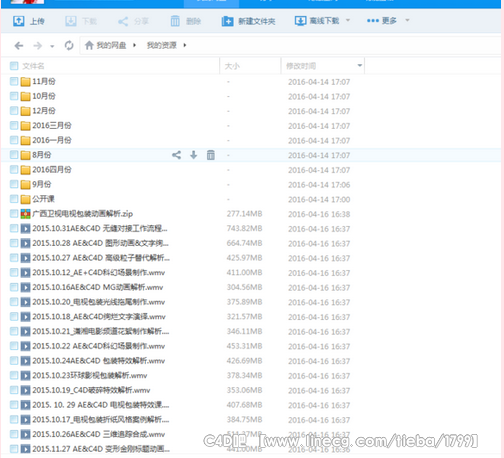Create a new folder with 新建文件夹
This screenshot has width=504, height=458.
coord(249,21)
